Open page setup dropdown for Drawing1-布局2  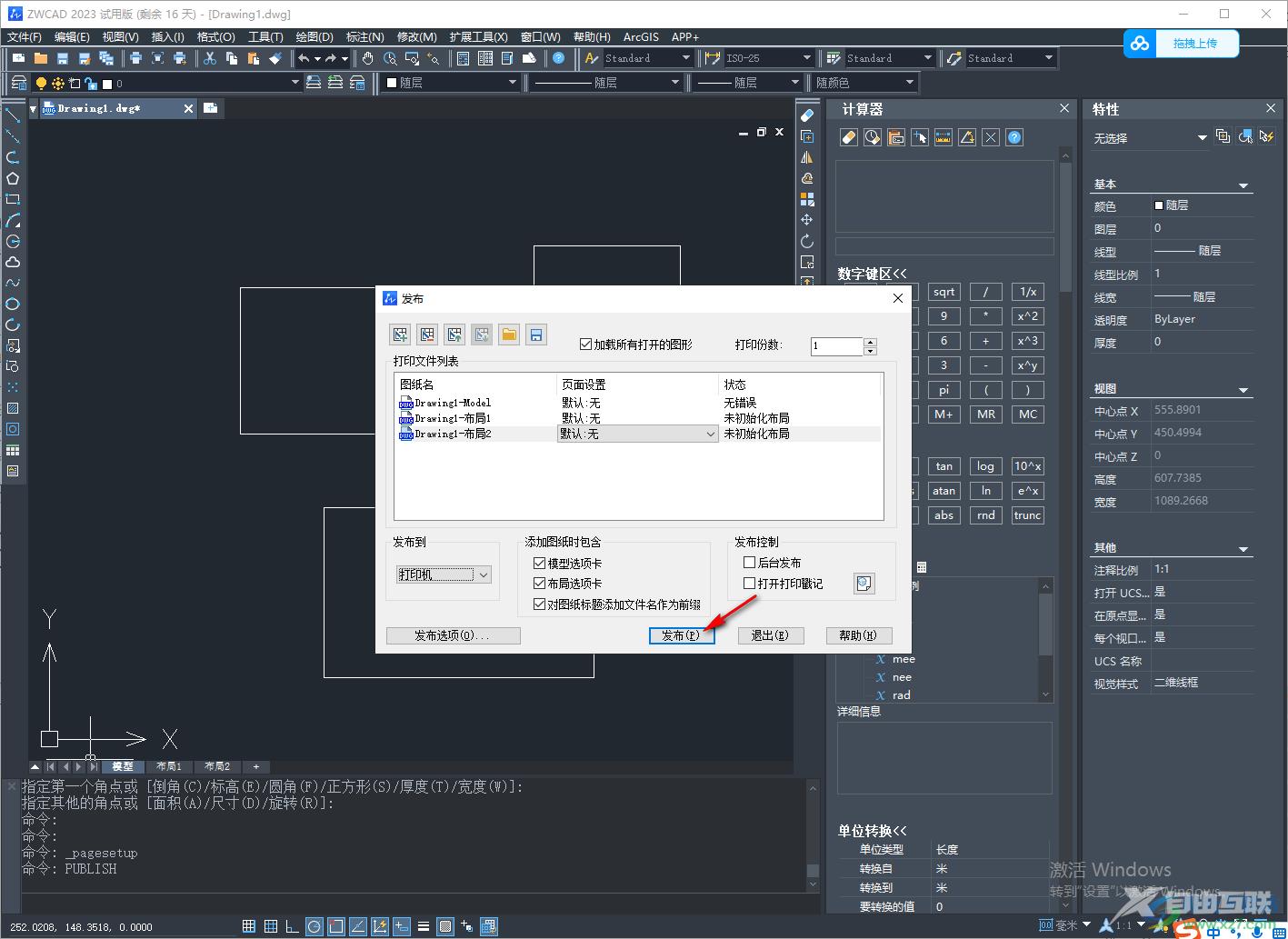coord(638,435)
